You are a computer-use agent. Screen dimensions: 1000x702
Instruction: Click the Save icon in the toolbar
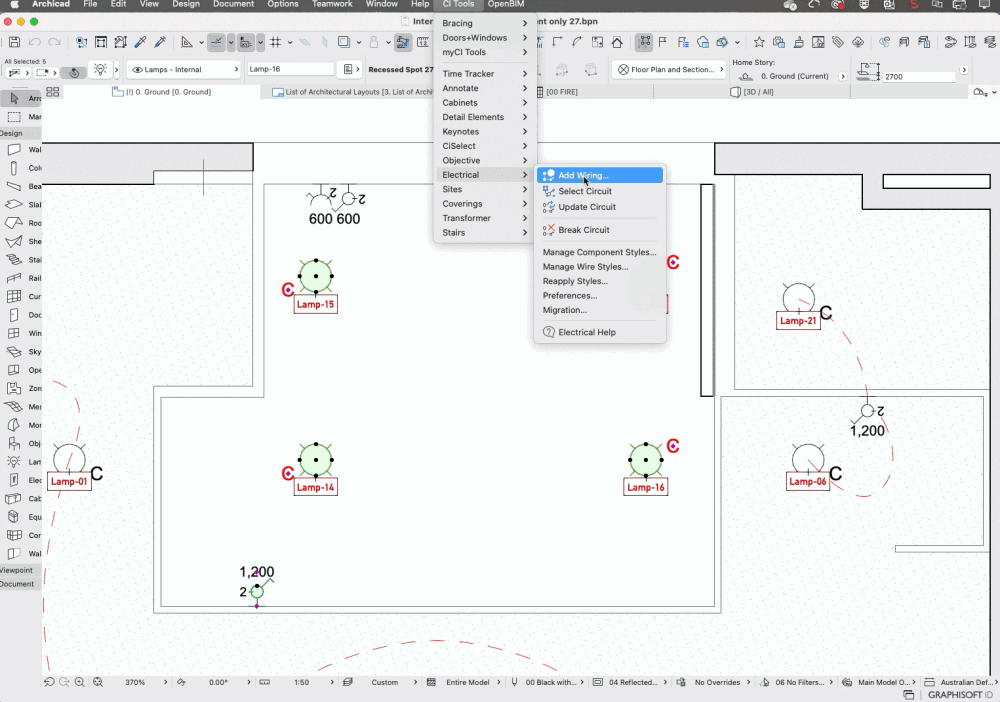tap(14, 42)
